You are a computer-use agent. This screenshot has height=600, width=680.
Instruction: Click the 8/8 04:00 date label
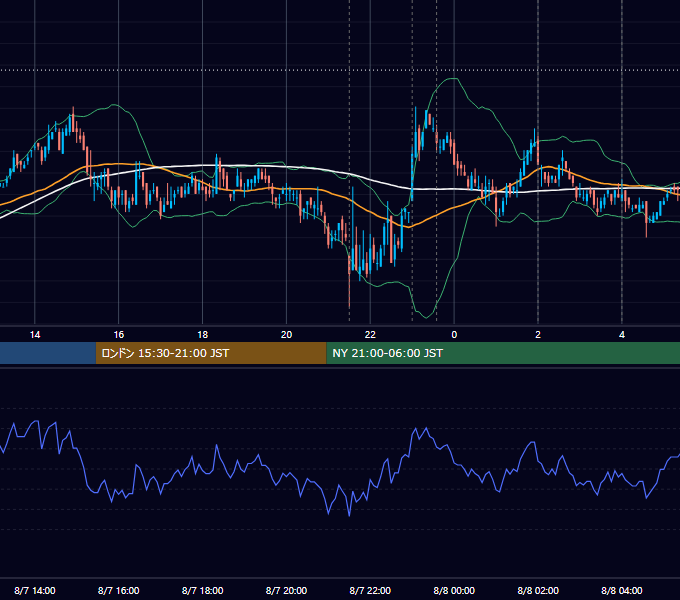(622, 590)
